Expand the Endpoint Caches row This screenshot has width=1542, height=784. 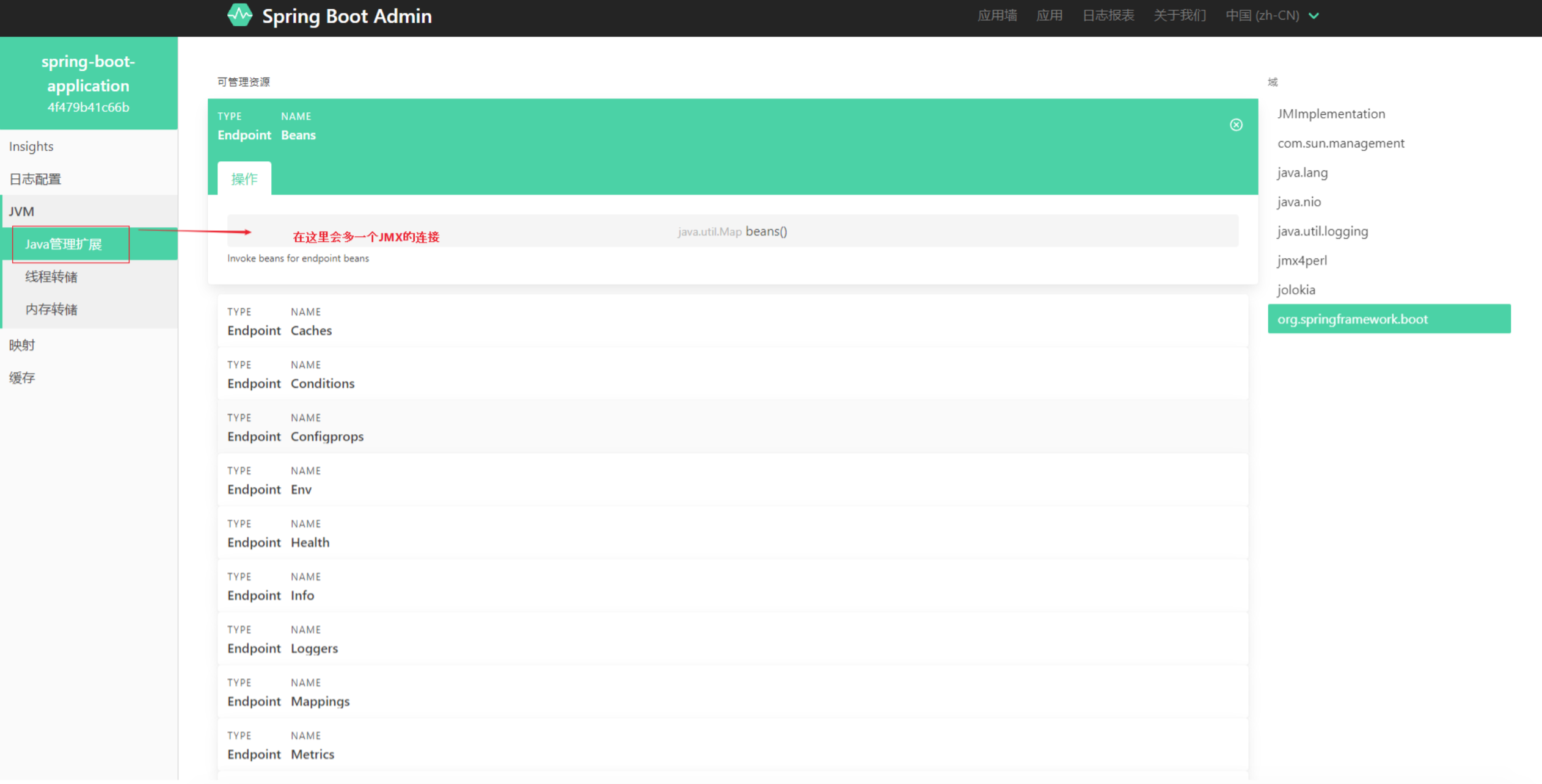tap(733, 321)
